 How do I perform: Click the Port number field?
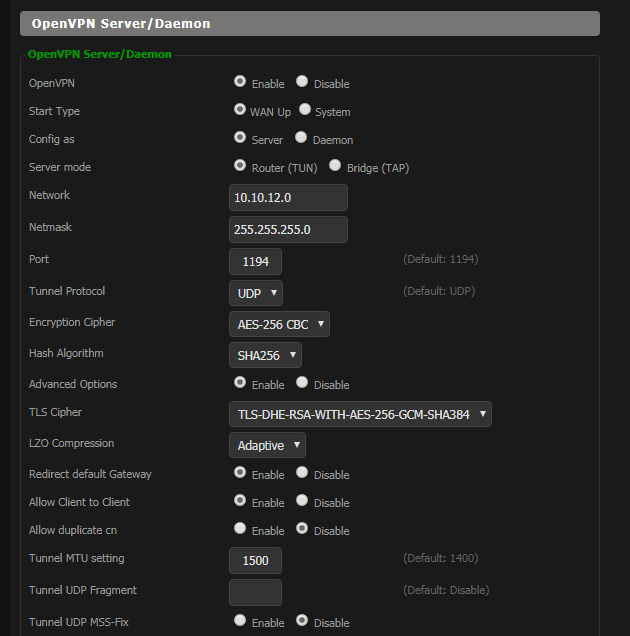coord(256,262)
